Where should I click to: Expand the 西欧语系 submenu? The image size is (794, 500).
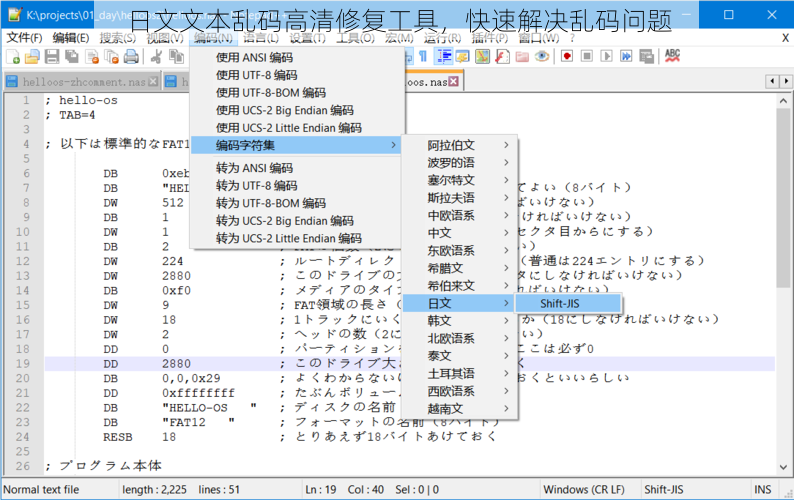tap(460, 391)
